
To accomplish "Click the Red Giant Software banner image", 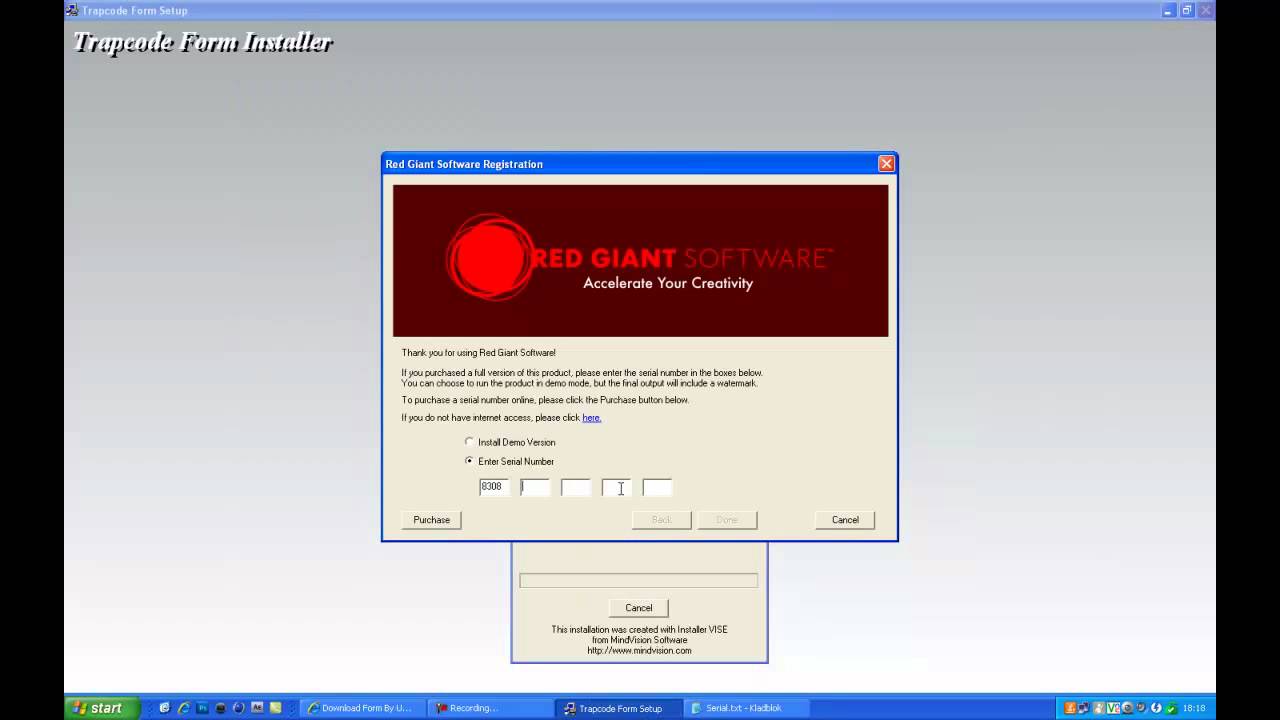I will 640,260.
